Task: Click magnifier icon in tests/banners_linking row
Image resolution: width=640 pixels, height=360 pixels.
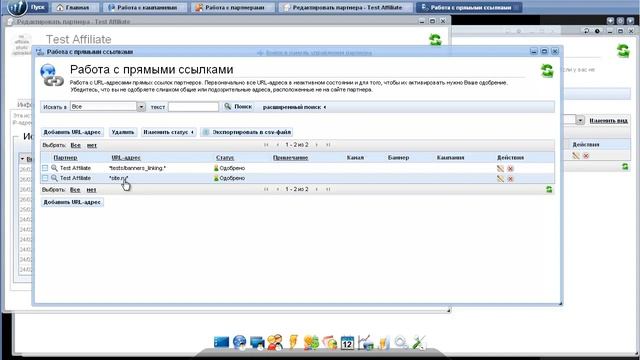Action: coord(54,168)
